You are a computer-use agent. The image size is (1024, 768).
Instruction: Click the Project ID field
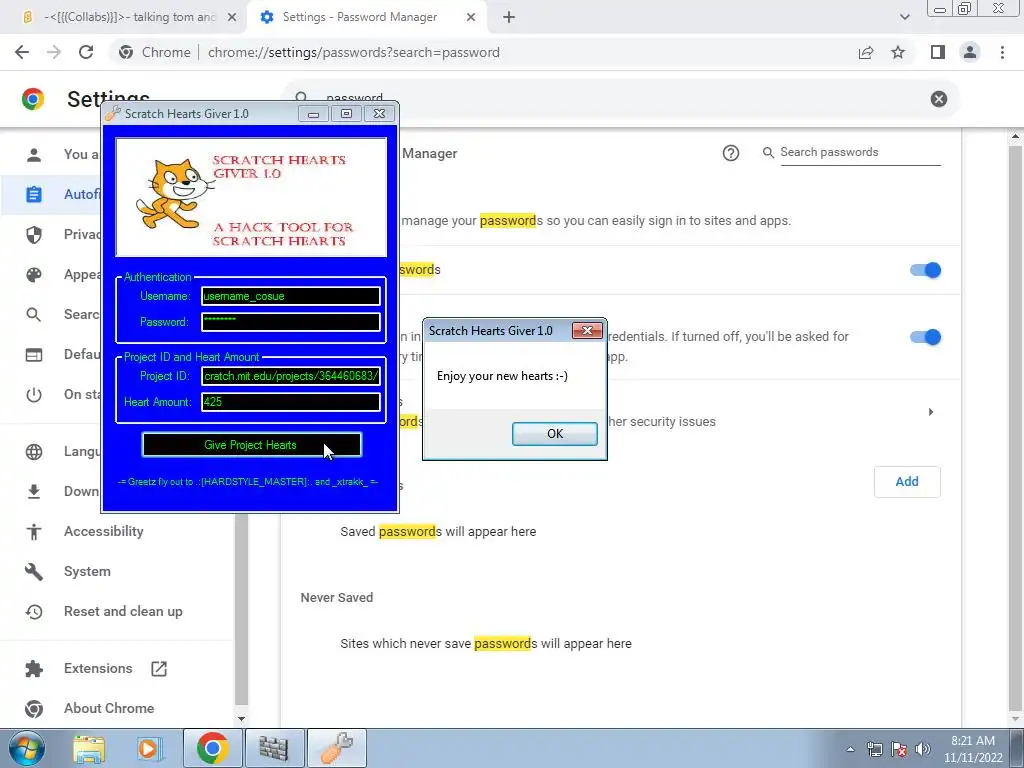coord(291,376)
